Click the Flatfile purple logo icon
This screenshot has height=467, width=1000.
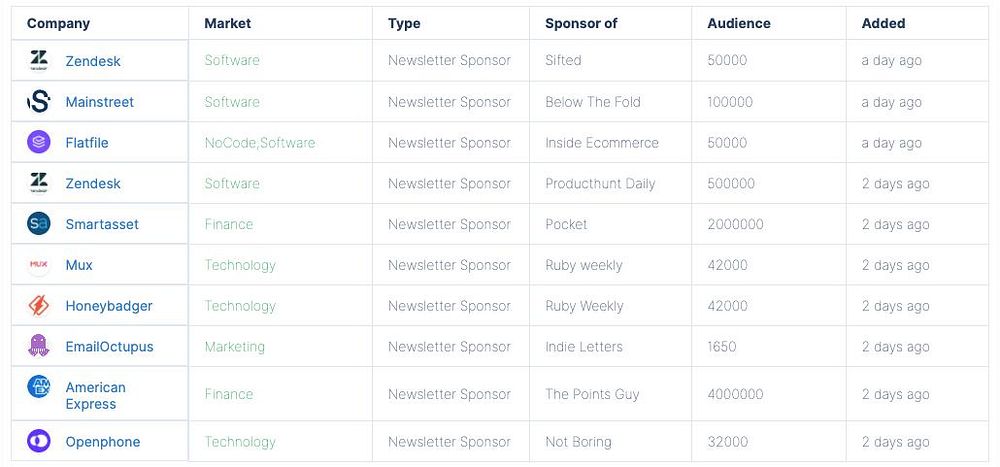click(x=39, y=142)
